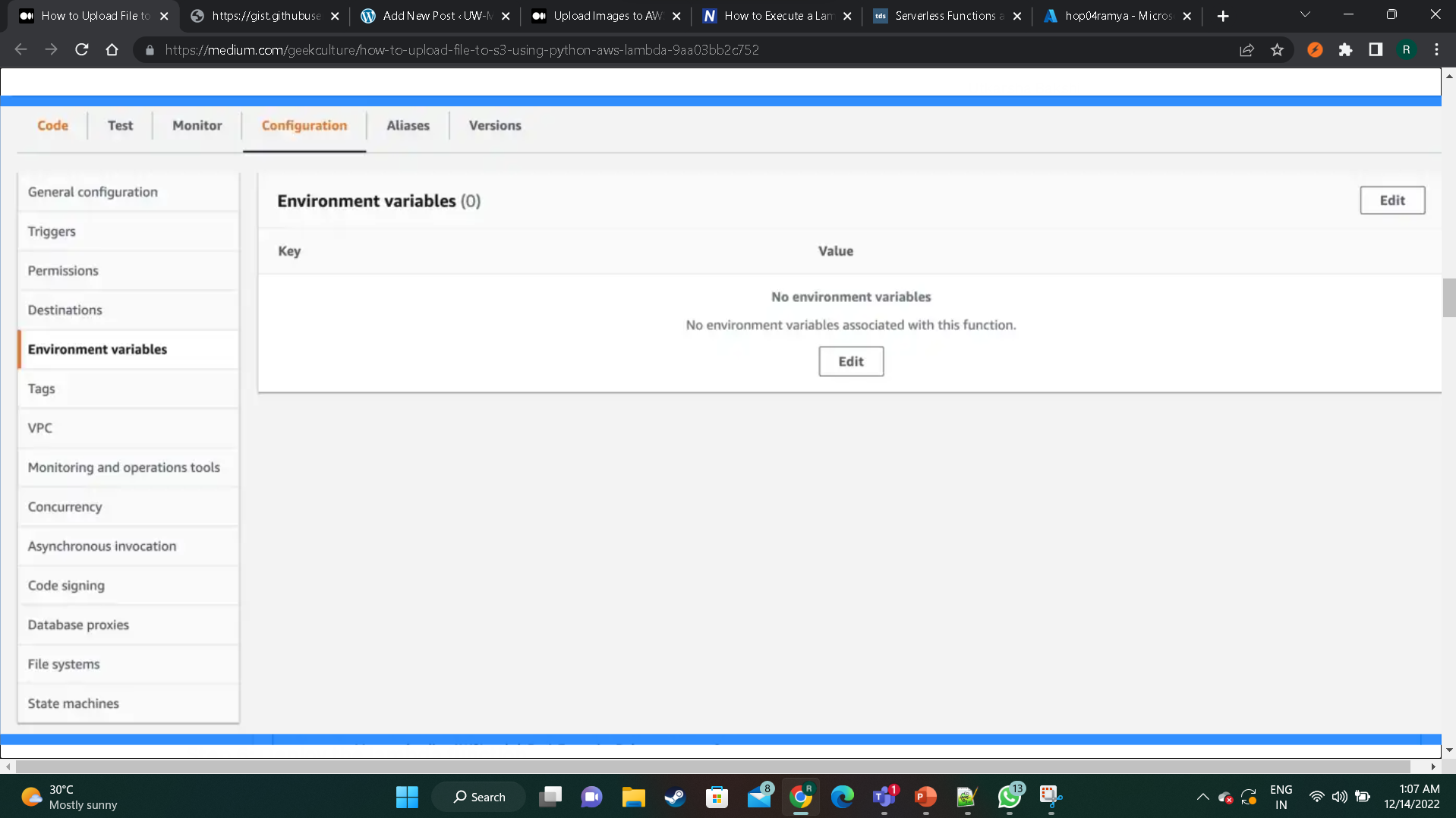Switch to the Configuration tab
Image resolution: width=1456 pixels, height=818 pixels.
point(304,125)
